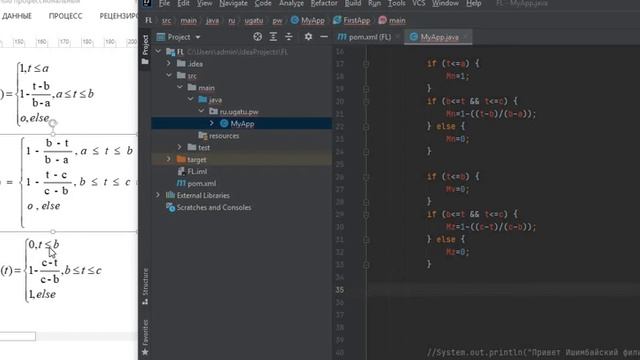Click the 'Mz=0;' code line

[x=458, y=252]
